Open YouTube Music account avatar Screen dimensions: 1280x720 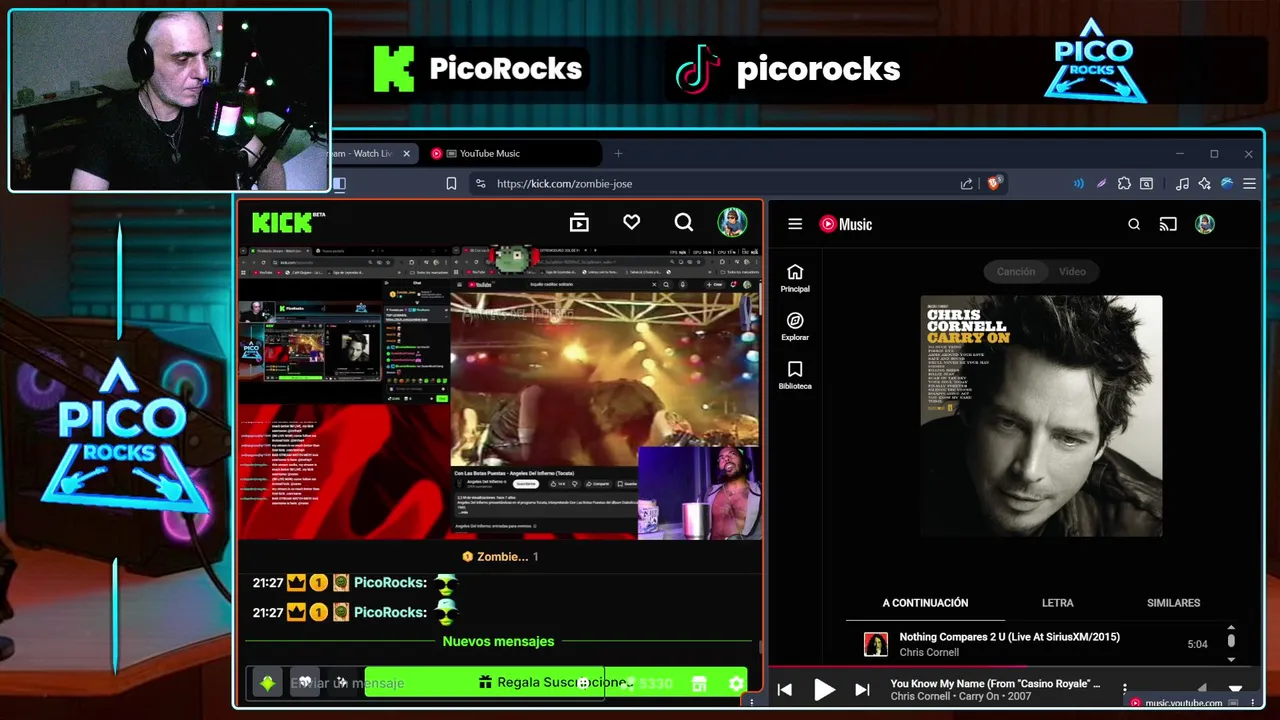click(1204, 224)
